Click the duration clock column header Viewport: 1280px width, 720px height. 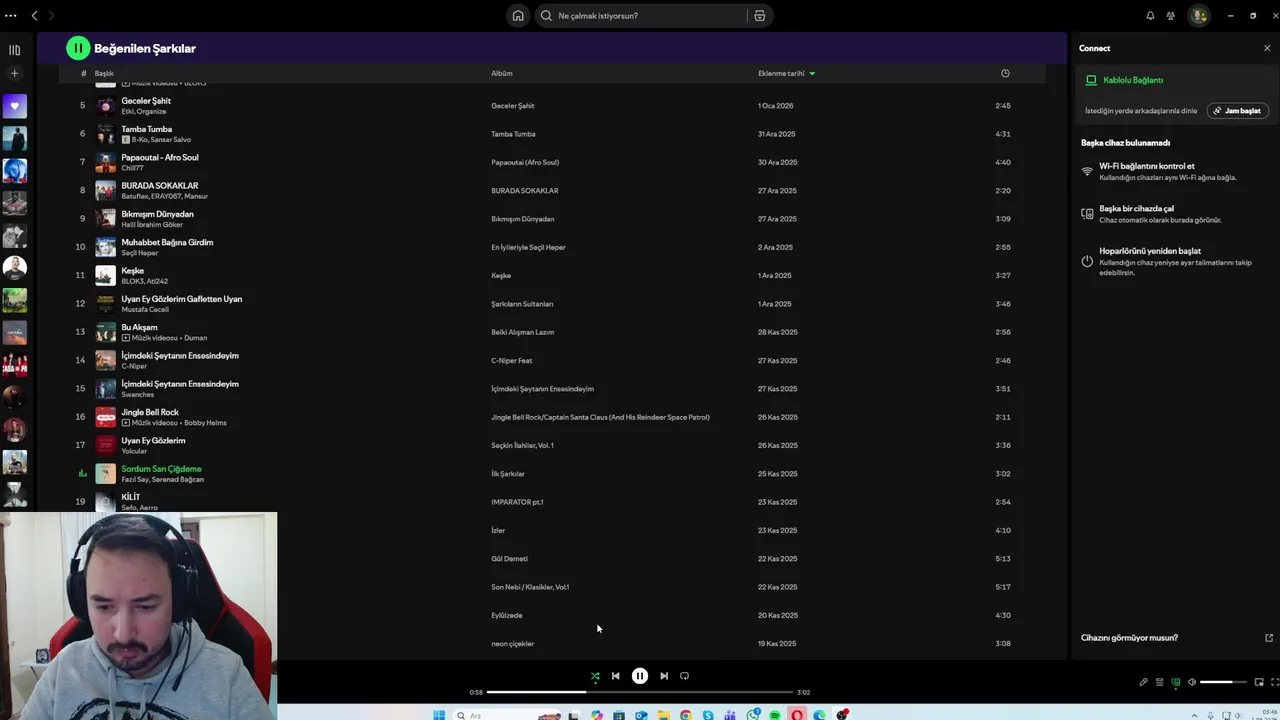tap(1005, 73)
